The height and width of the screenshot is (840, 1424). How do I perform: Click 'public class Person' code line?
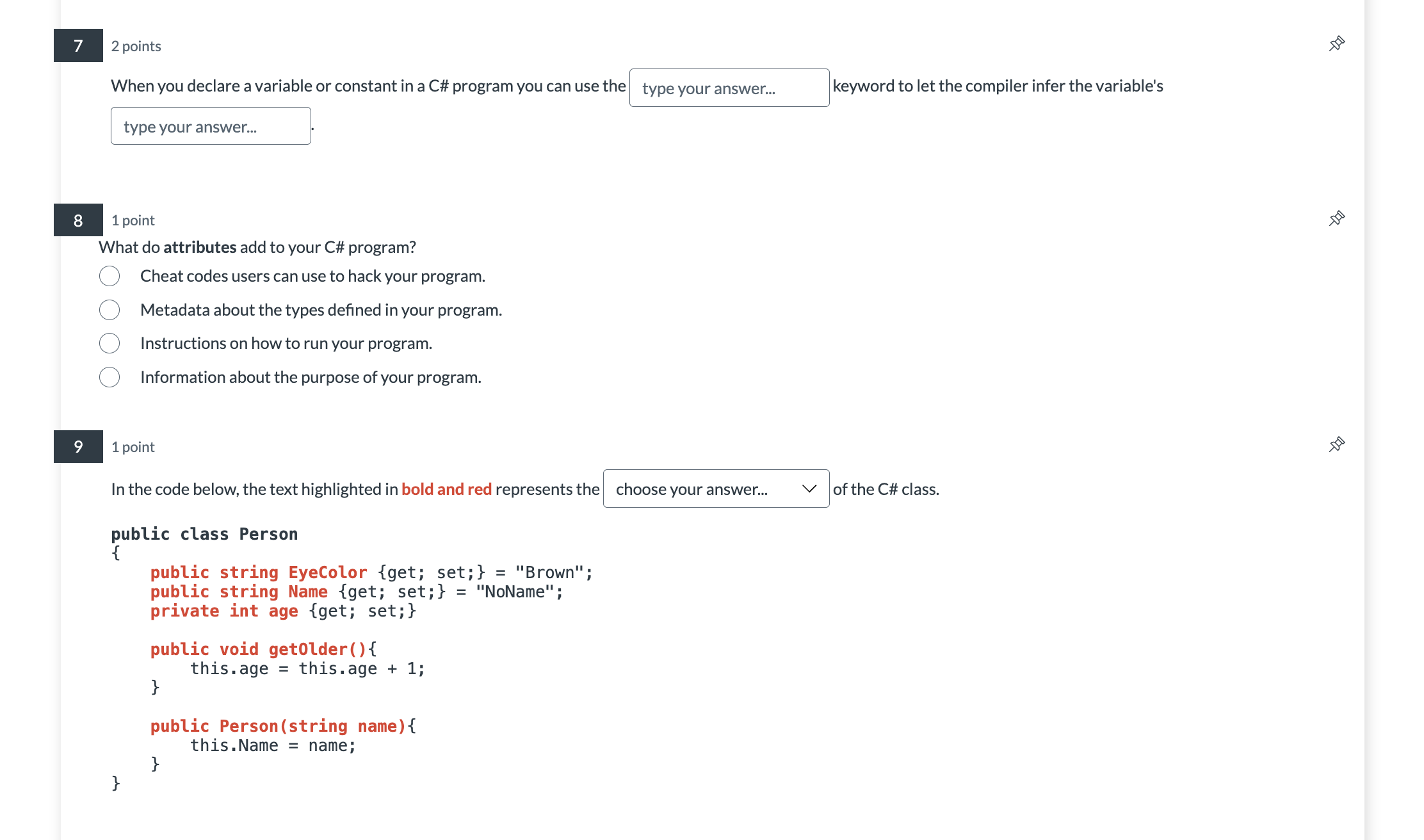tap(204, 534)
